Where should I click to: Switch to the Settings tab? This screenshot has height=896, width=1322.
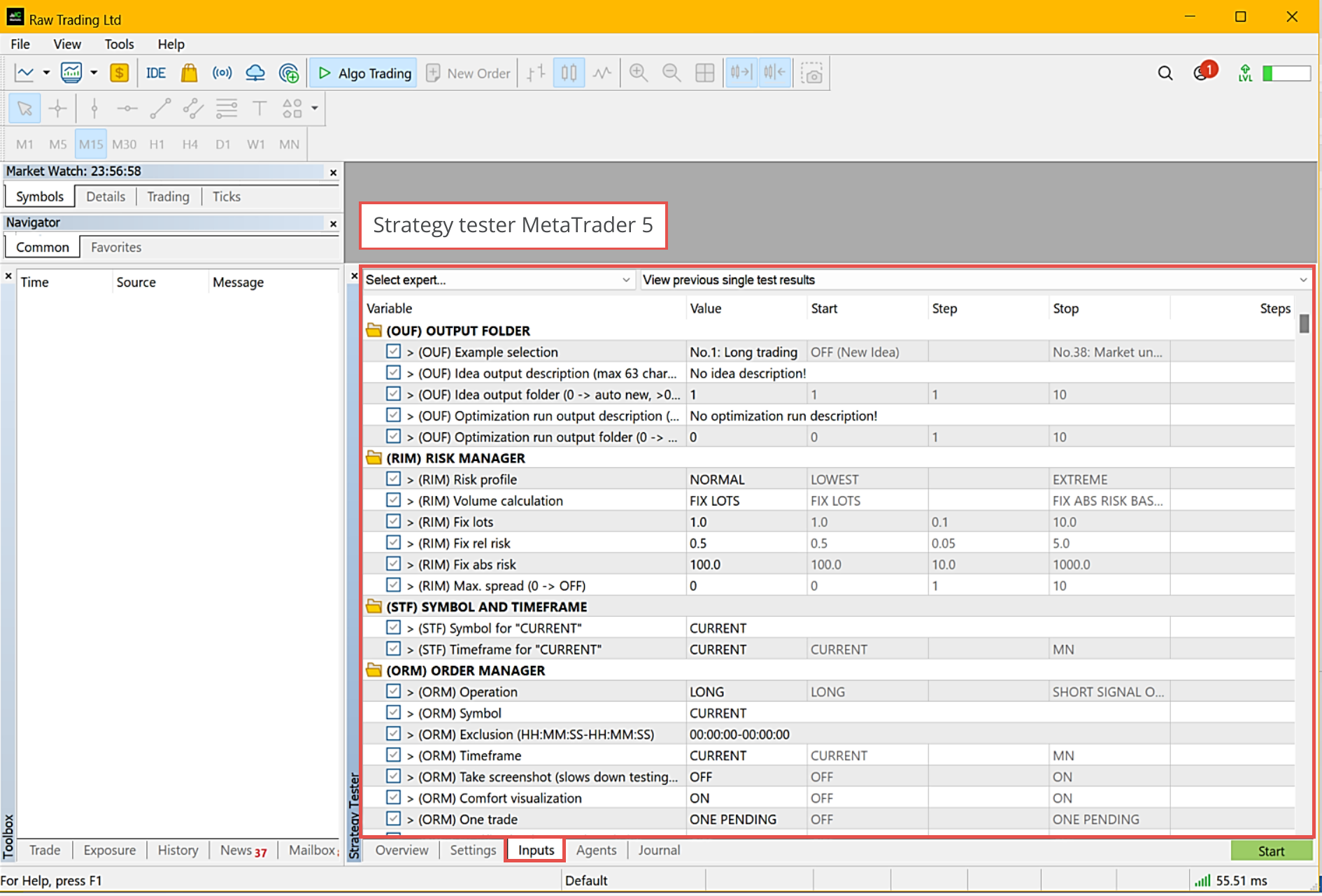click(x=473, y=850)
